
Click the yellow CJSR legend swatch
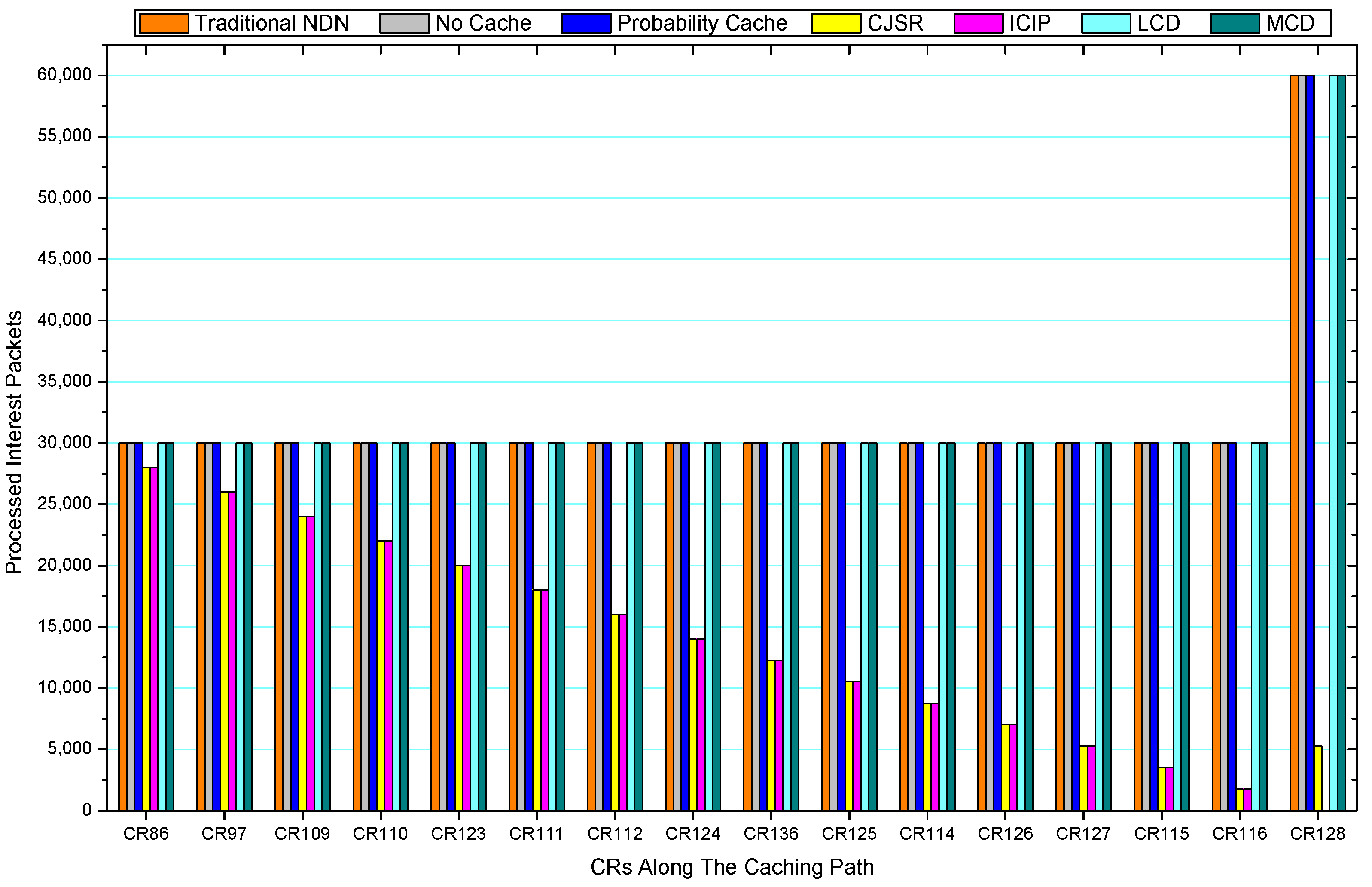pyautogui.click(x=835, y=23)
